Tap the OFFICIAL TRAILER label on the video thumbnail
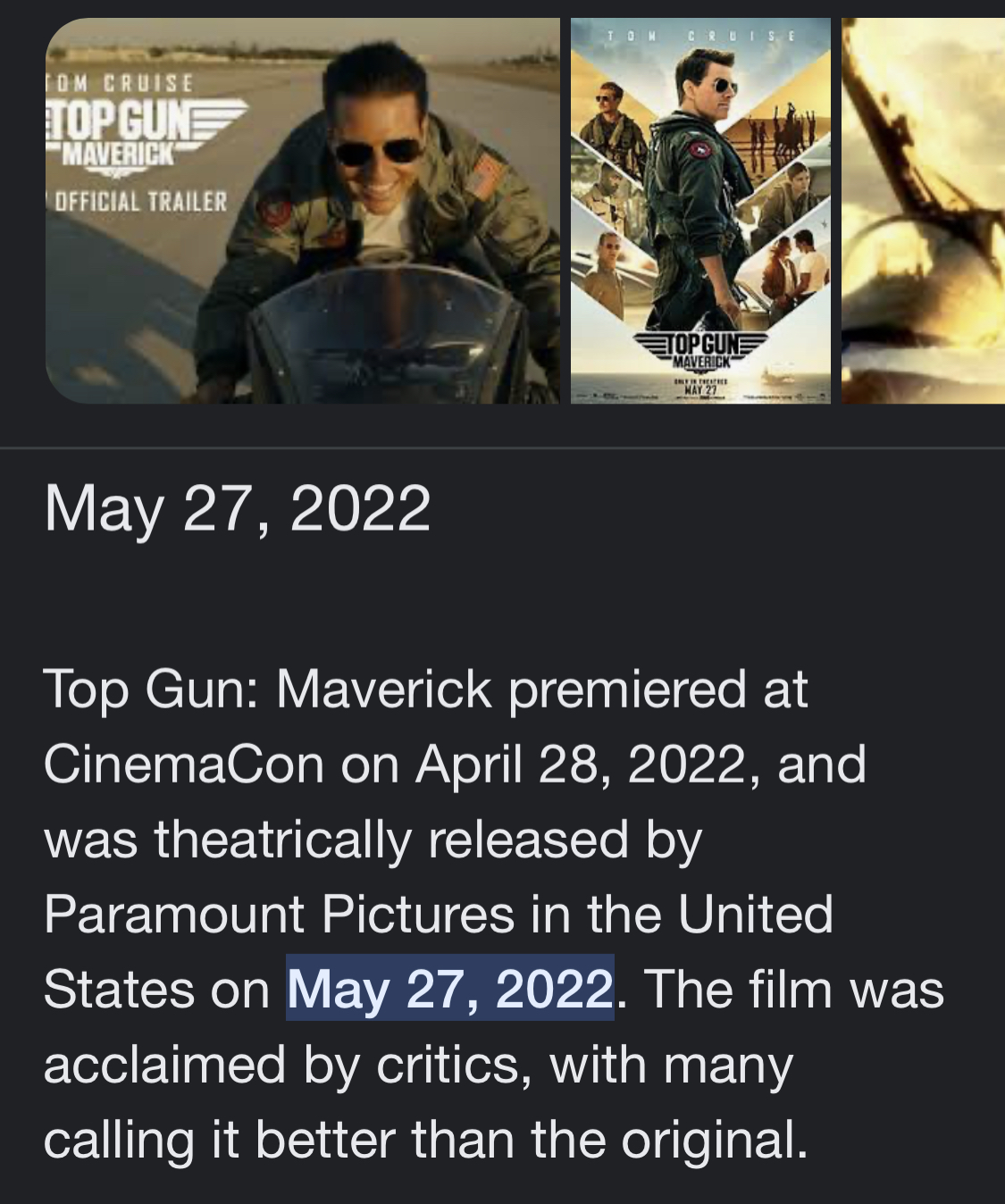 141,201
